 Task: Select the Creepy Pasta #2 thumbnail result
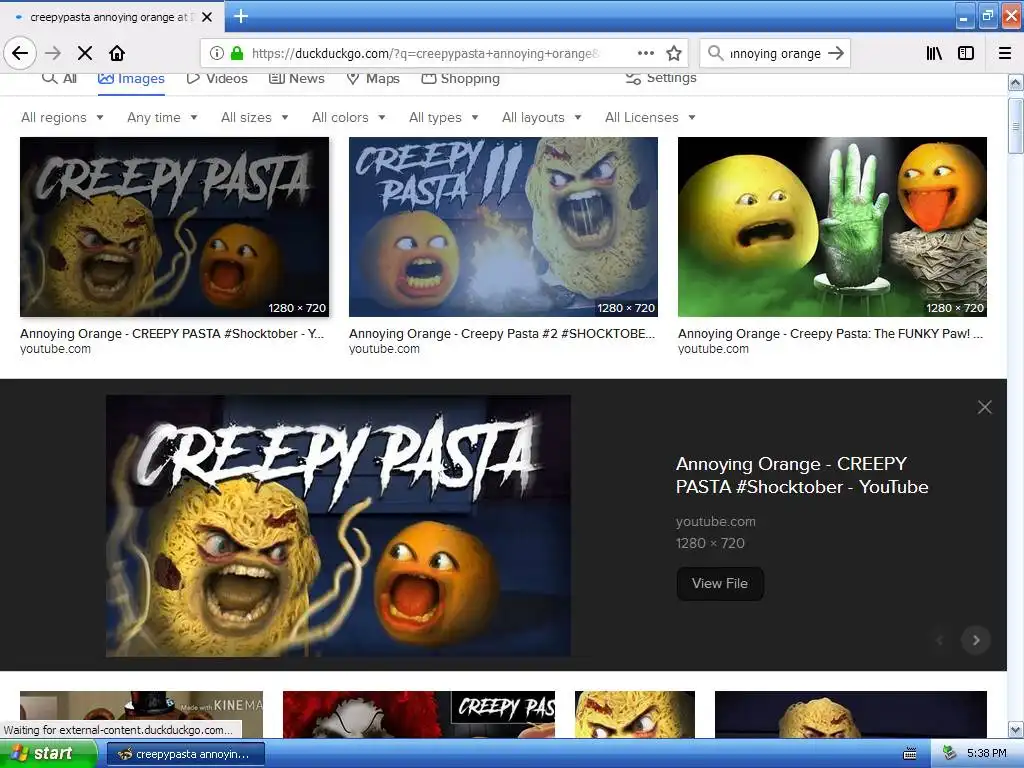coord(503,227)
